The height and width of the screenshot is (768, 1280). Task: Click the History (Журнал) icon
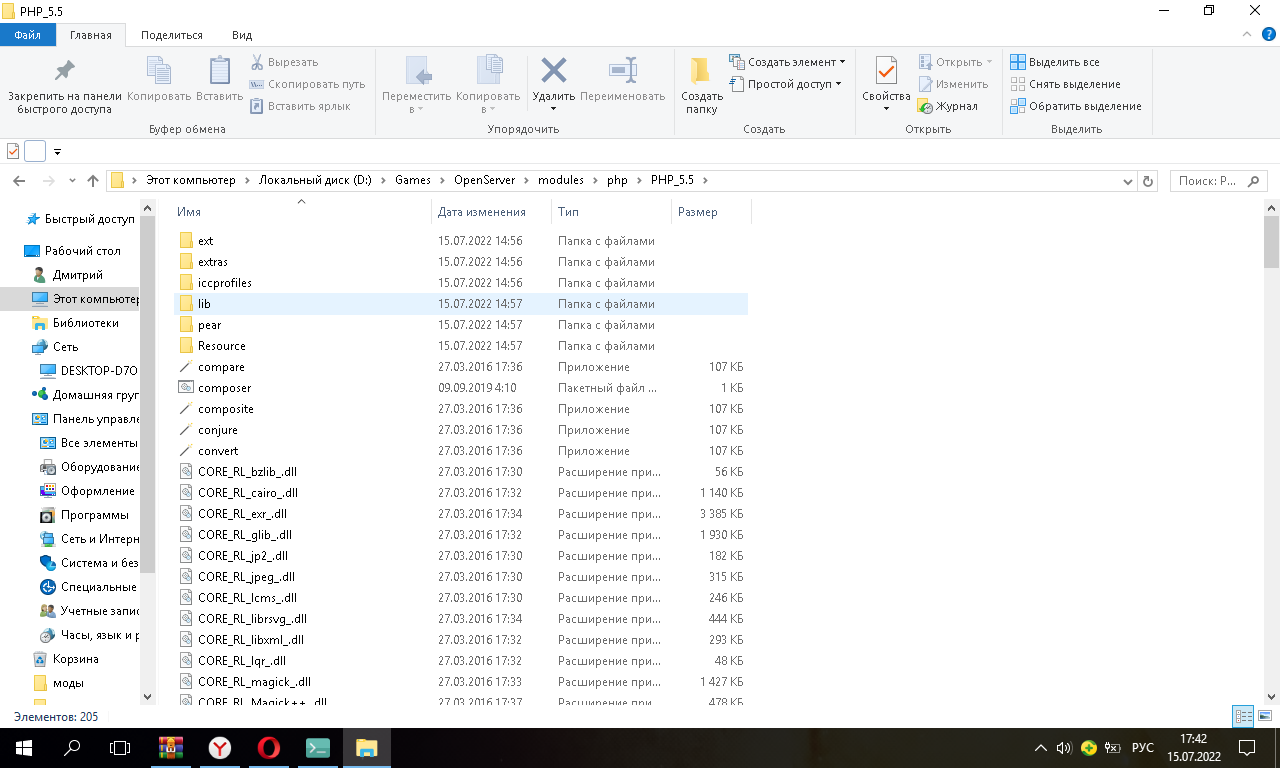click(x=926, y=106)
